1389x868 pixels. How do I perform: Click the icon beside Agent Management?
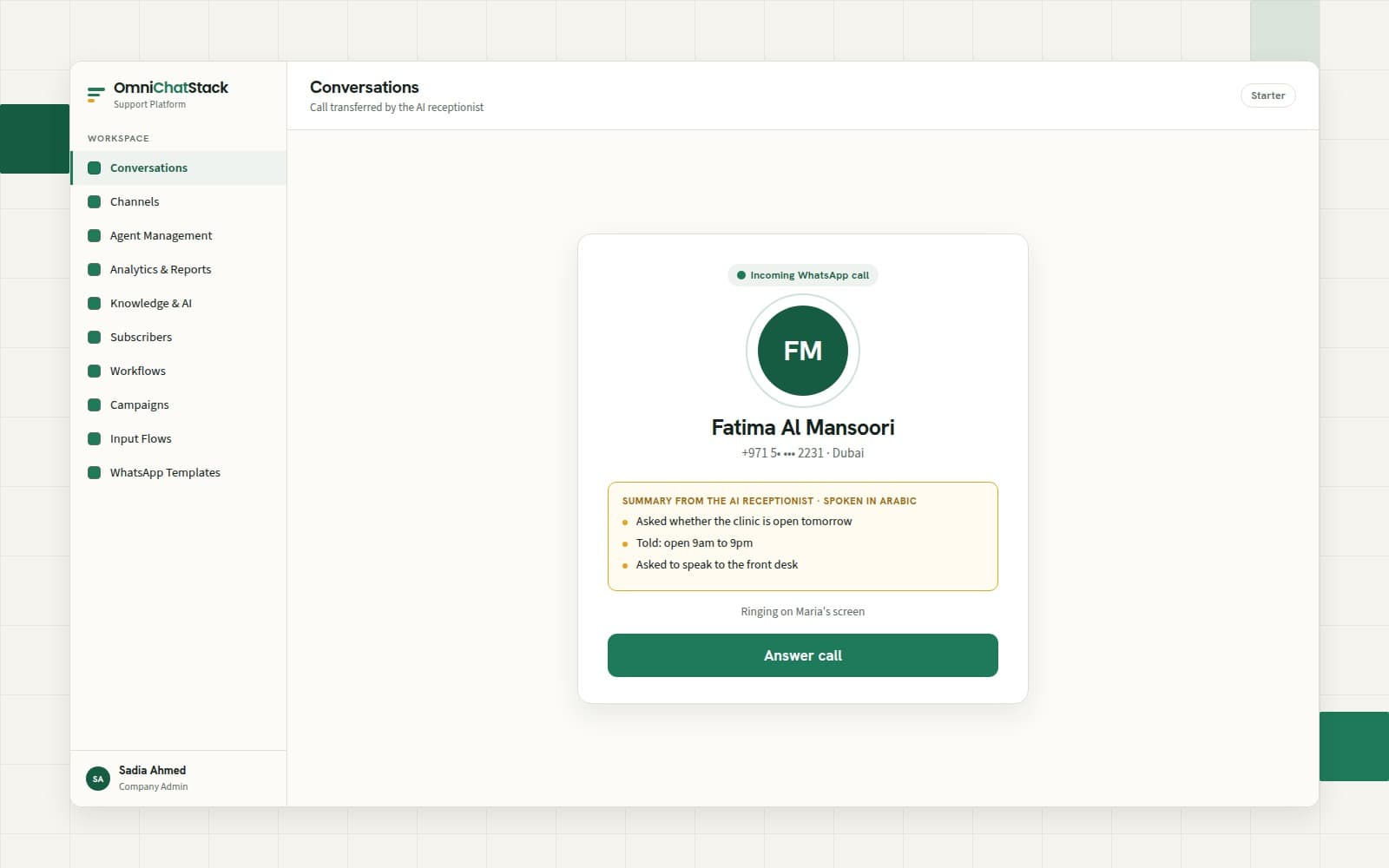click(x=95, y=236)
